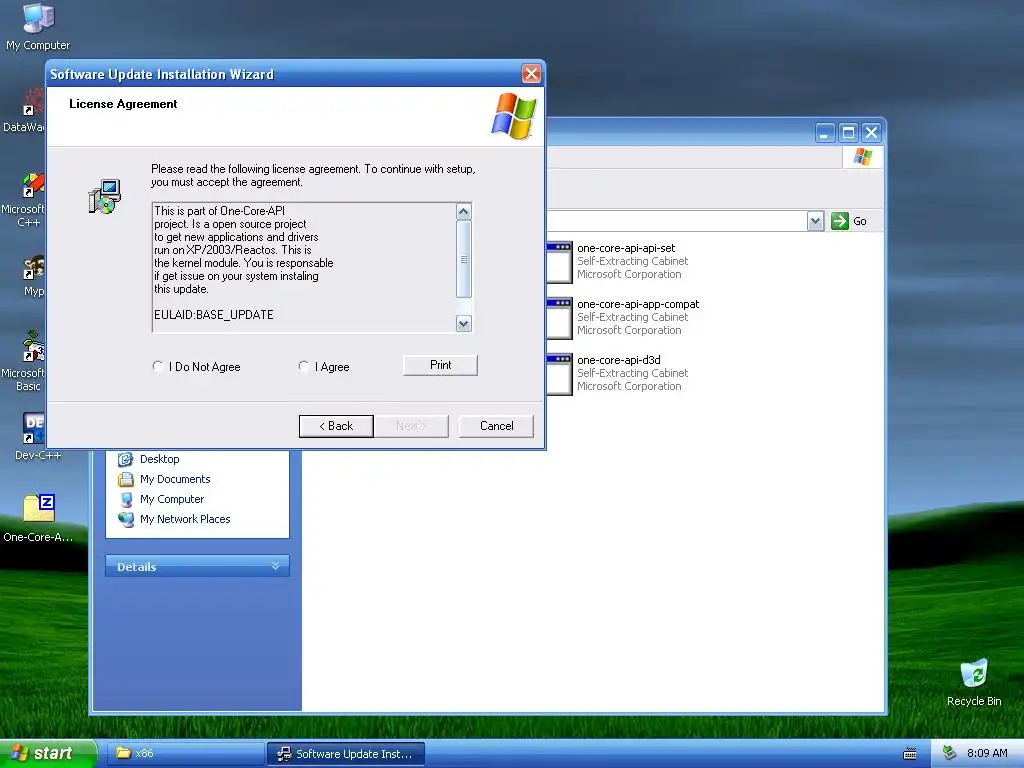1024x768 pixels.
Task: Open the Start menu
Action: (48, 754)
